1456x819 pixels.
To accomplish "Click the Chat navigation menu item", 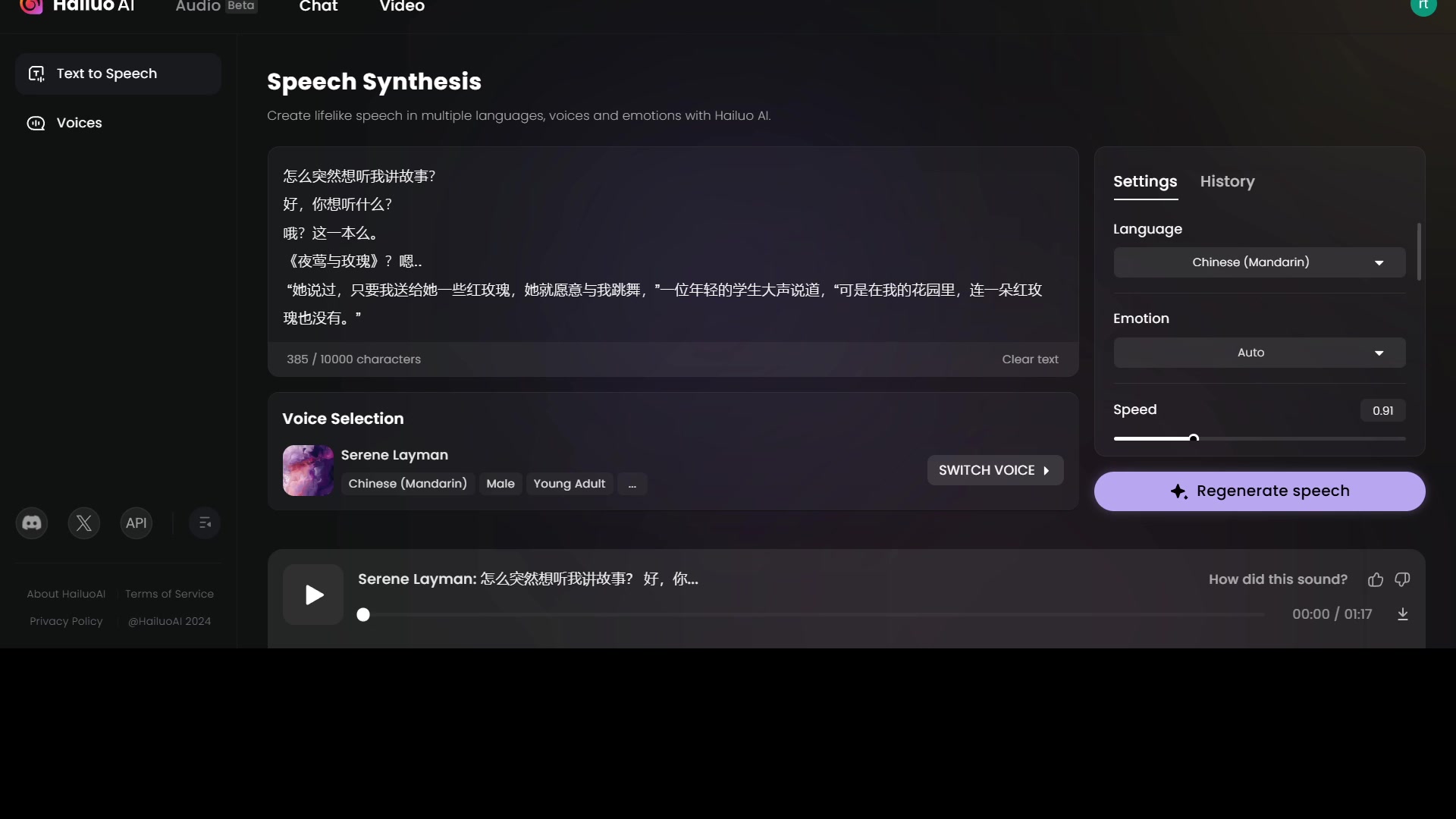I will pos(318,7).
